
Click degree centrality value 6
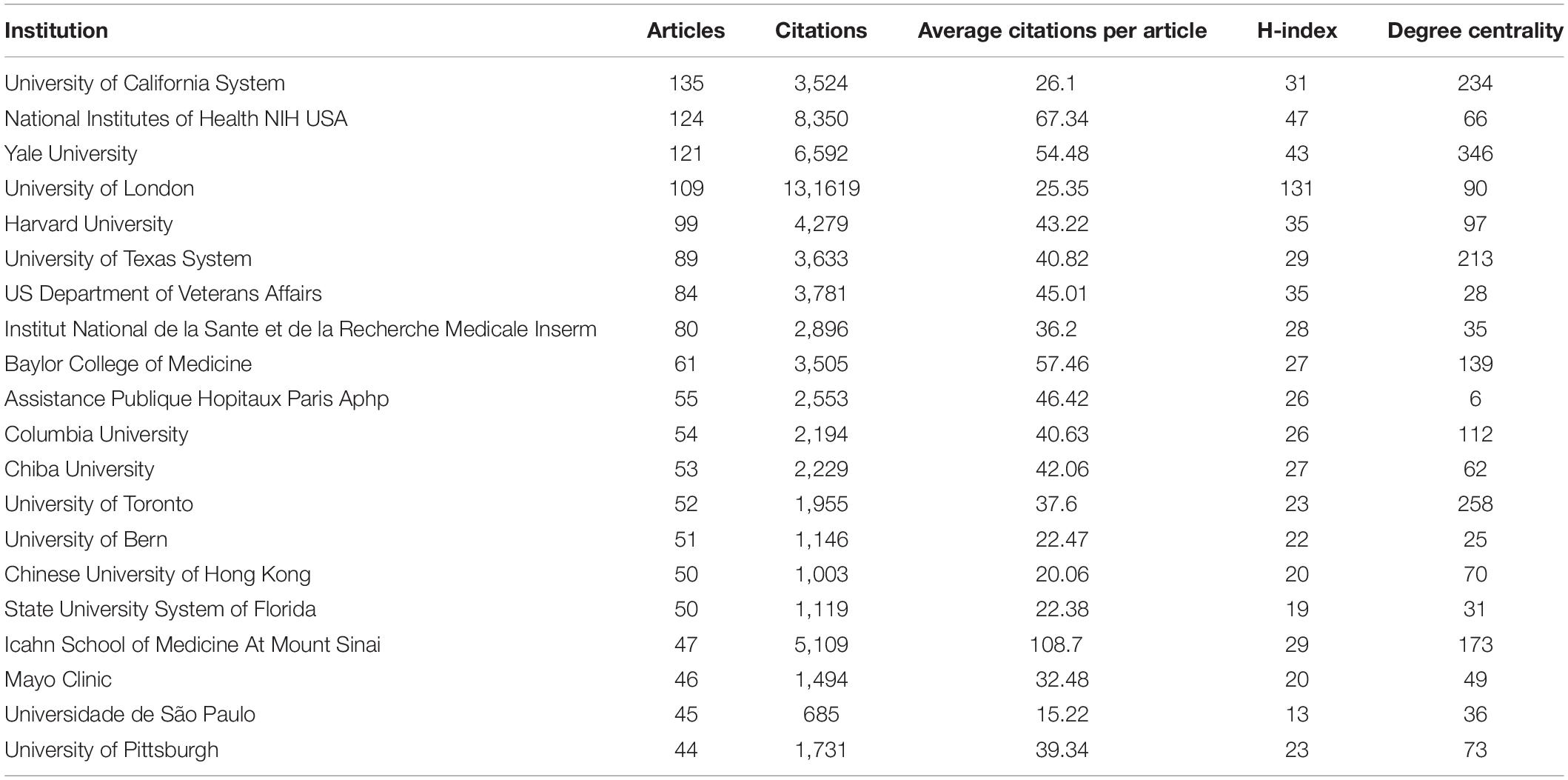[x=1475, y=399]
